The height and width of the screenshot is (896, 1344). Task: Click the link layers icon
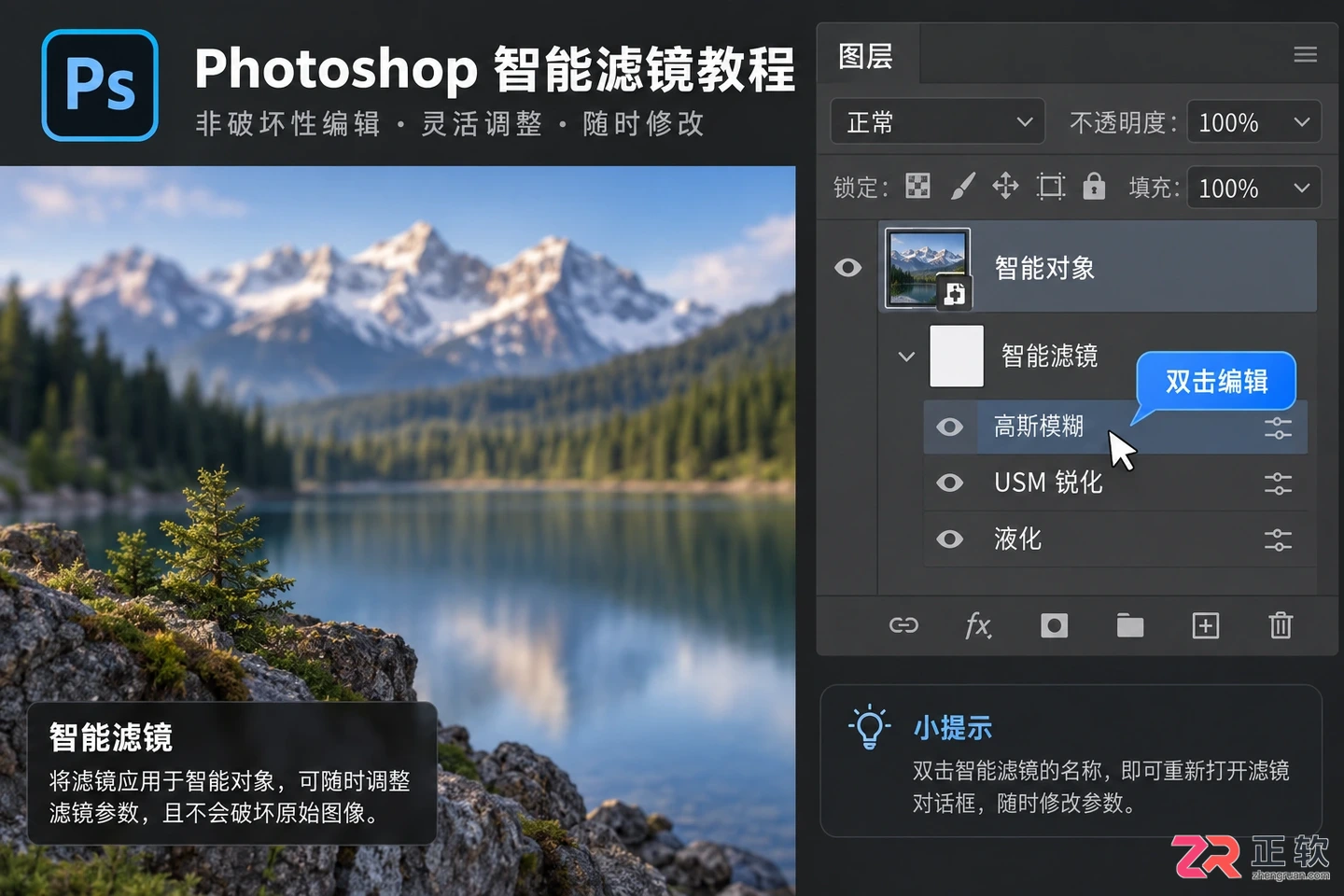903,625
